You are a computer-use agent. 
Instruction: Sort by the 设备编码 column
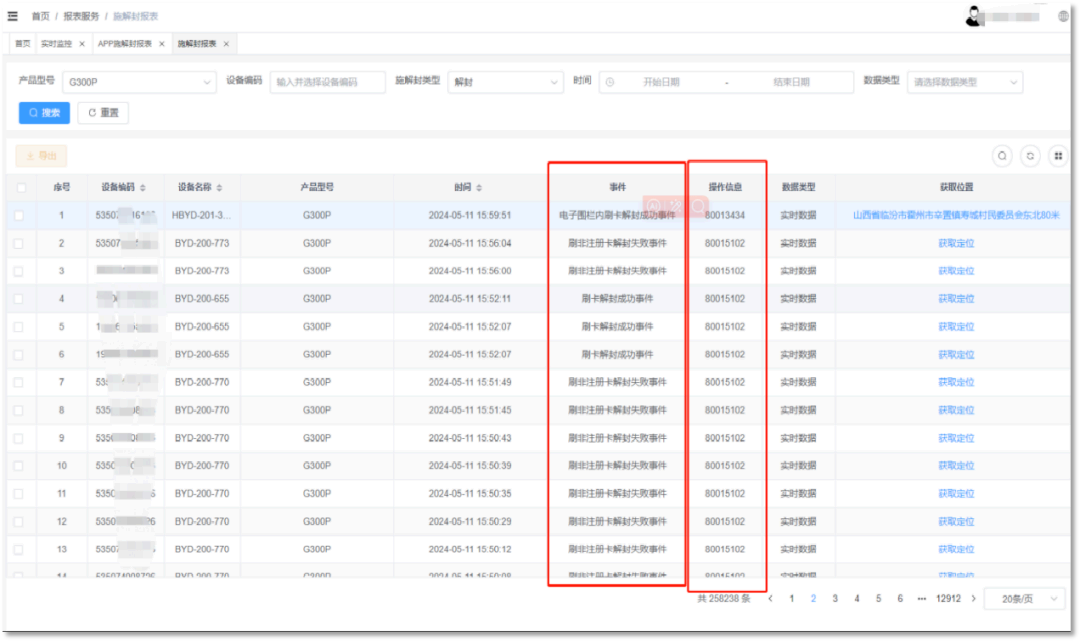tap(143, 187)
